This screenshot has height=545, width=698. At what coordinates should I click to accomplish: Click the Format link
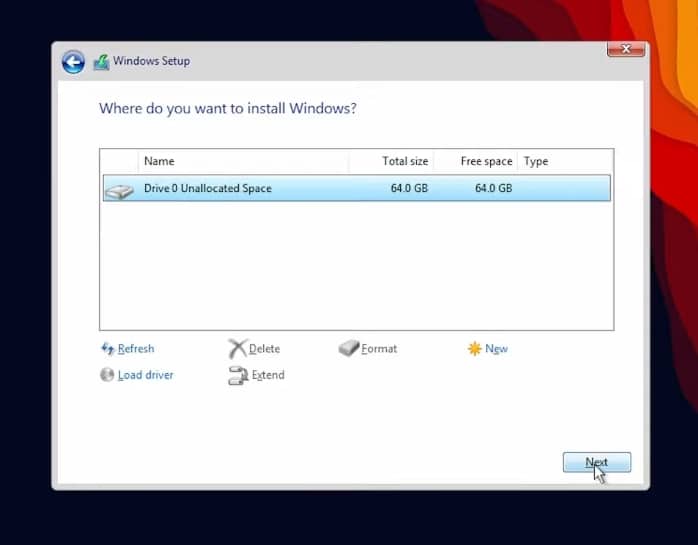(379, 349)
